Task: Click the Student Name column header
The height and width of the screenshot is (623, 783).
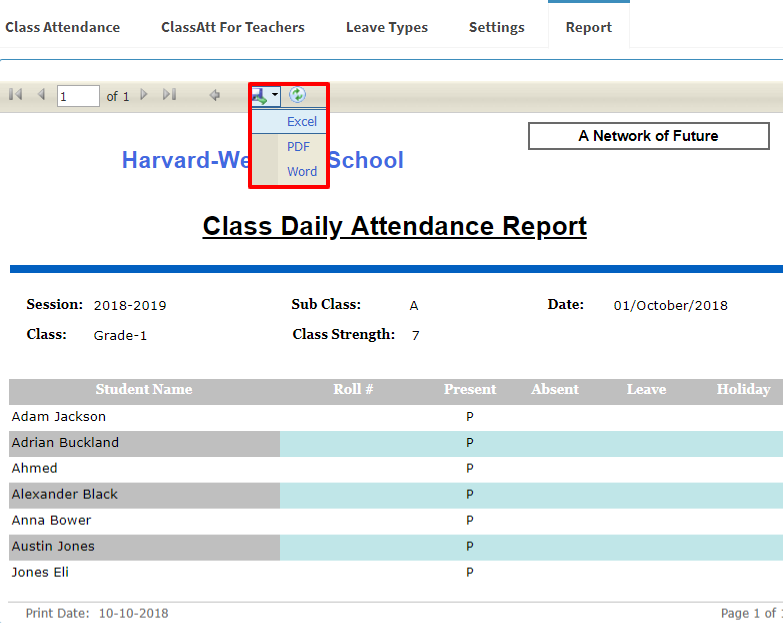Action: point(144,389)
